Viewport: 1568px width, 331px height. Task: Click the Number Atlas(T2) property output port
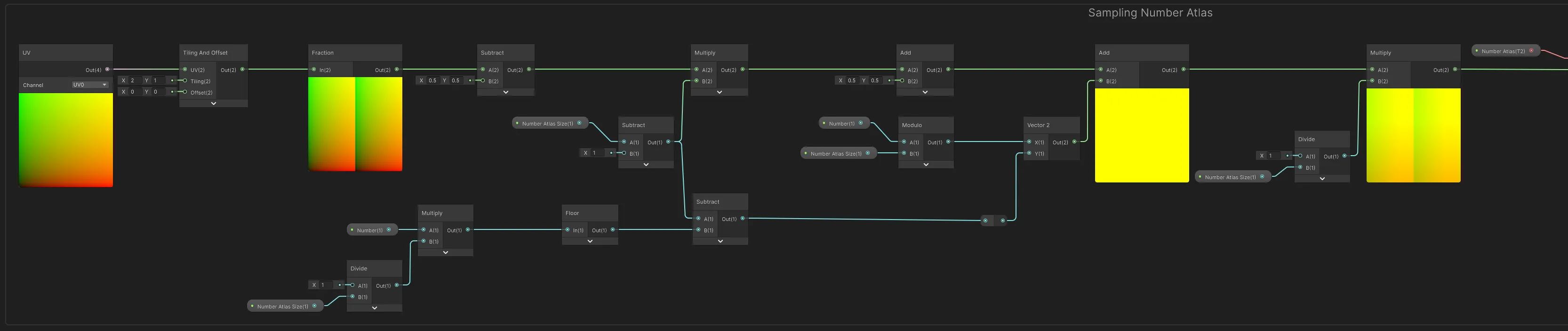(1531, 50)
